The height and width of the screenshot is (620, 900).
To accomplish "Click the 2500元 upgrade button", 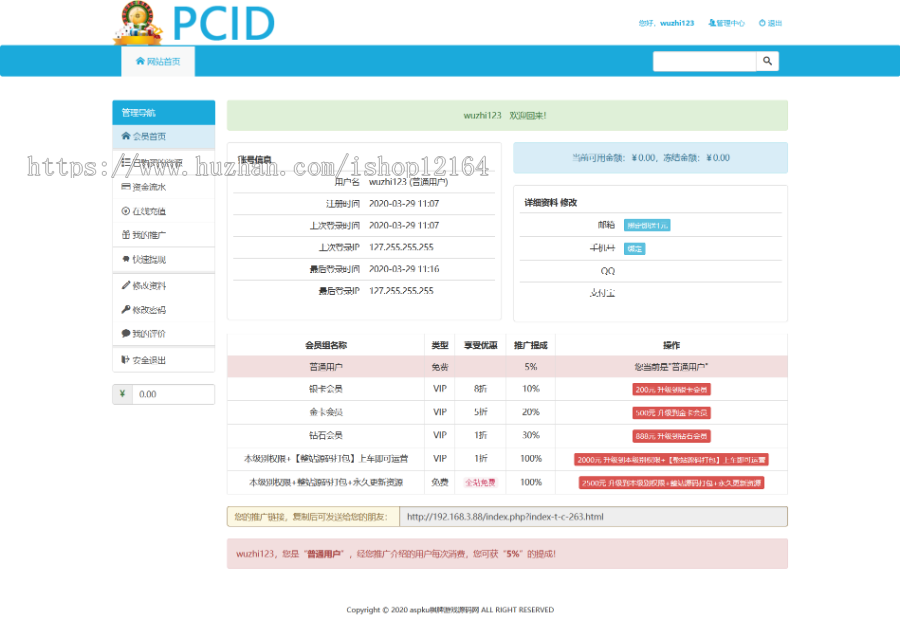I will coord(672,483).
